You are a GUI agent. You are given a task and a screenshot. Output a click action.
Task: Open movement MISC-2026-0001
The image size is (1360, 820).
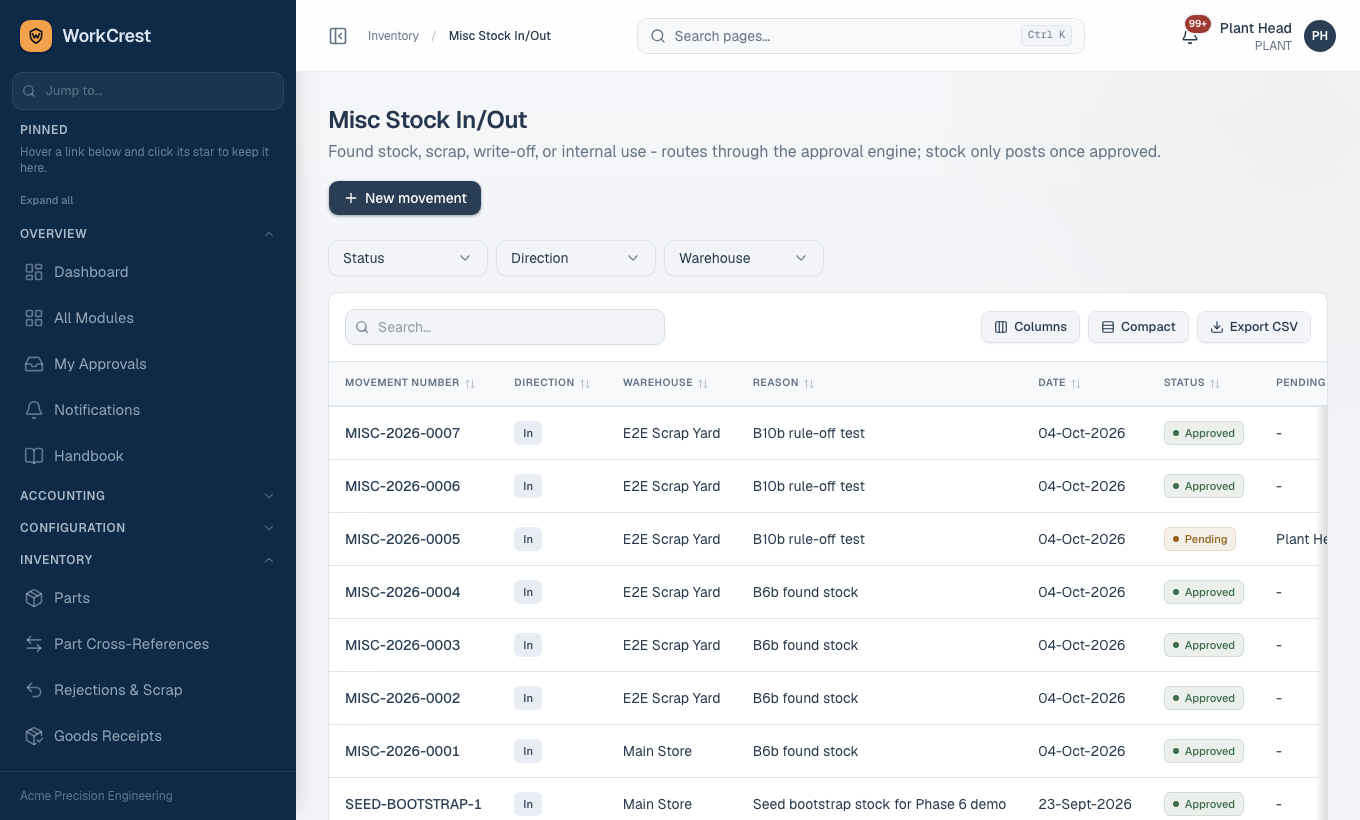pyautogui.click(x=403, y=751)
